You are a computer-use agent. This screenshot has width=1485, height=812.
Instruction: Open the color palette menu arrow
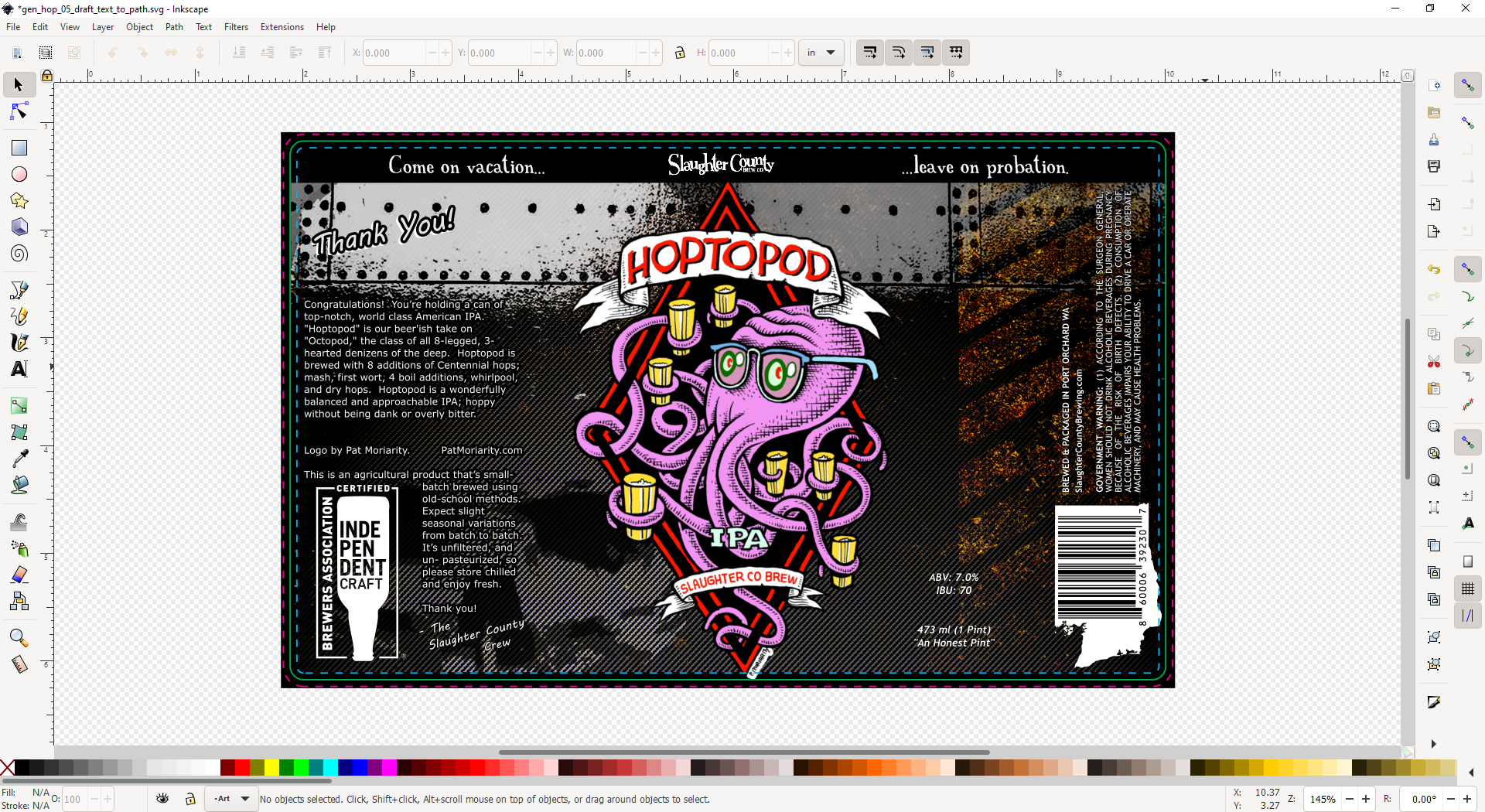pyautogui.click(x=1471, y=772)
